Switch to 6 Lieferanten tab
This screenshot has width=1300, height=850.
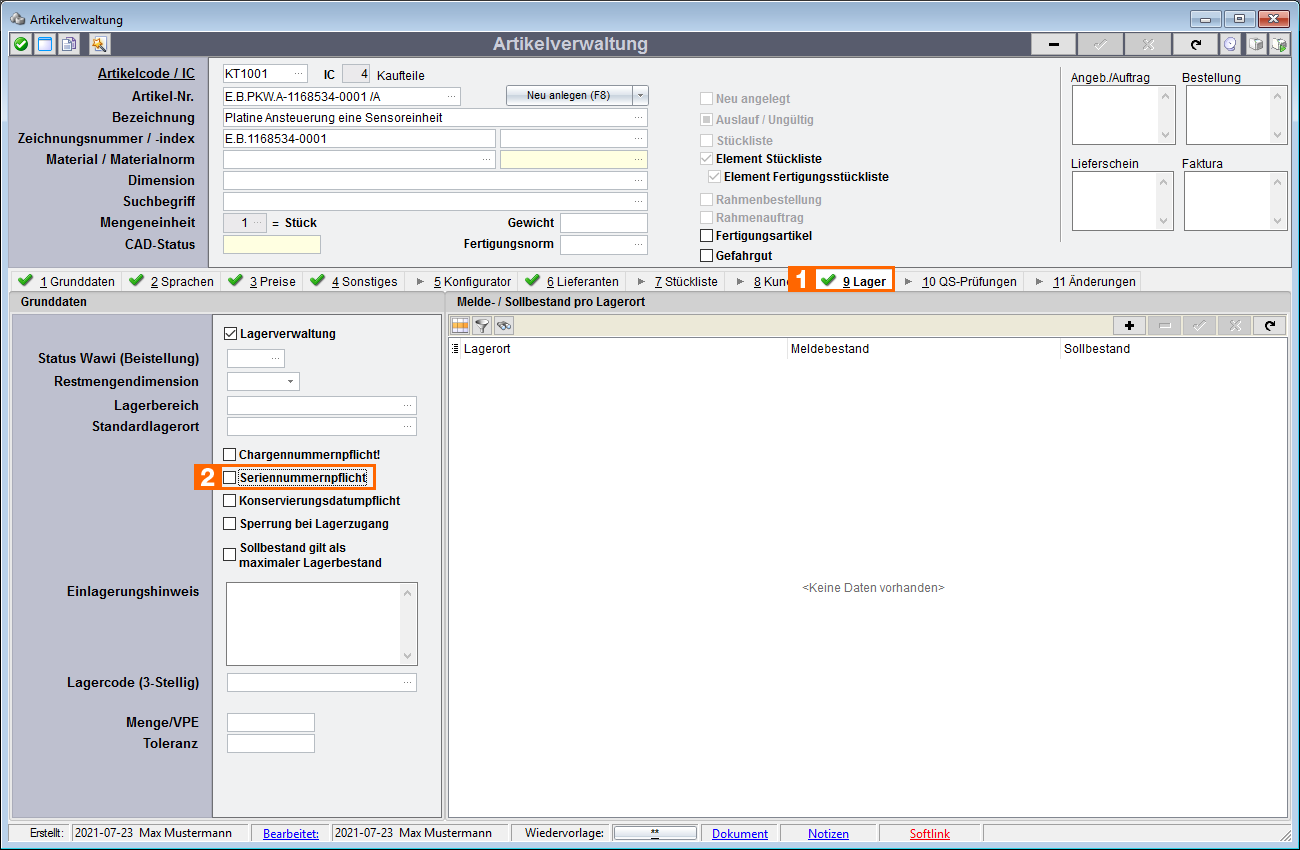click(x=572, y=281)
